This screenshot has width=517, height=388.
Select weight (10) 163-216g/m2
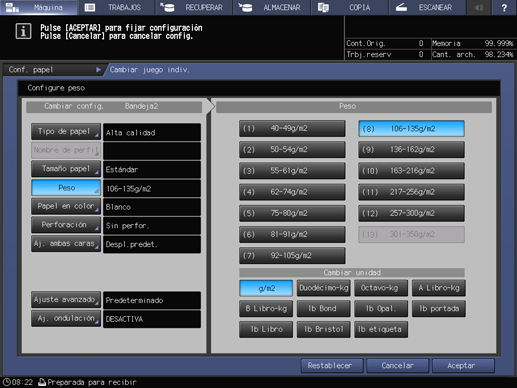(x=411, y=171)
